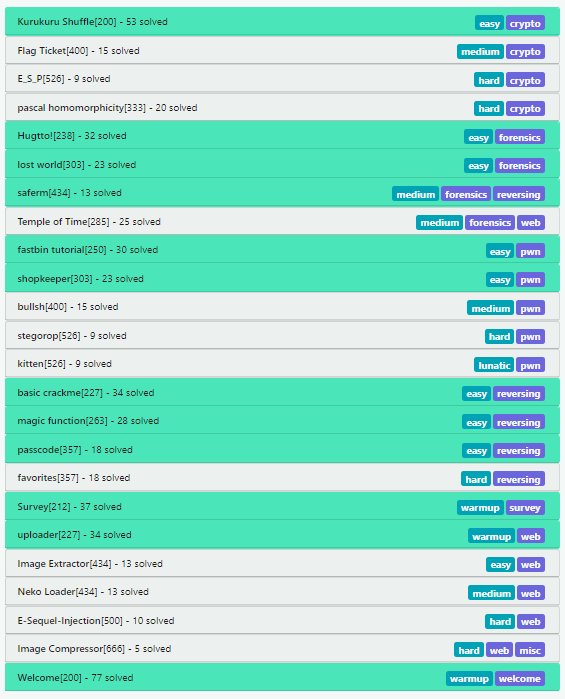
Task: Click the hard tag on favorites
Action: (476, 480)
